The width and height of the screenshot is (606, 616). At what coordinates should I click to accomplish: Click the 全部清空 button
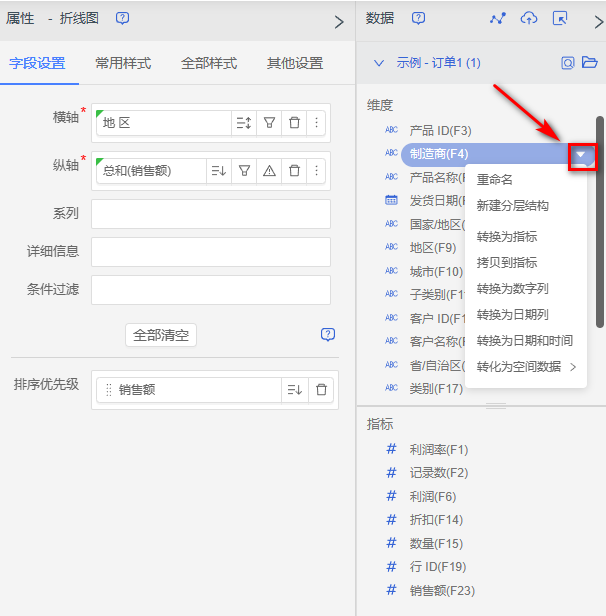(161, 335)
